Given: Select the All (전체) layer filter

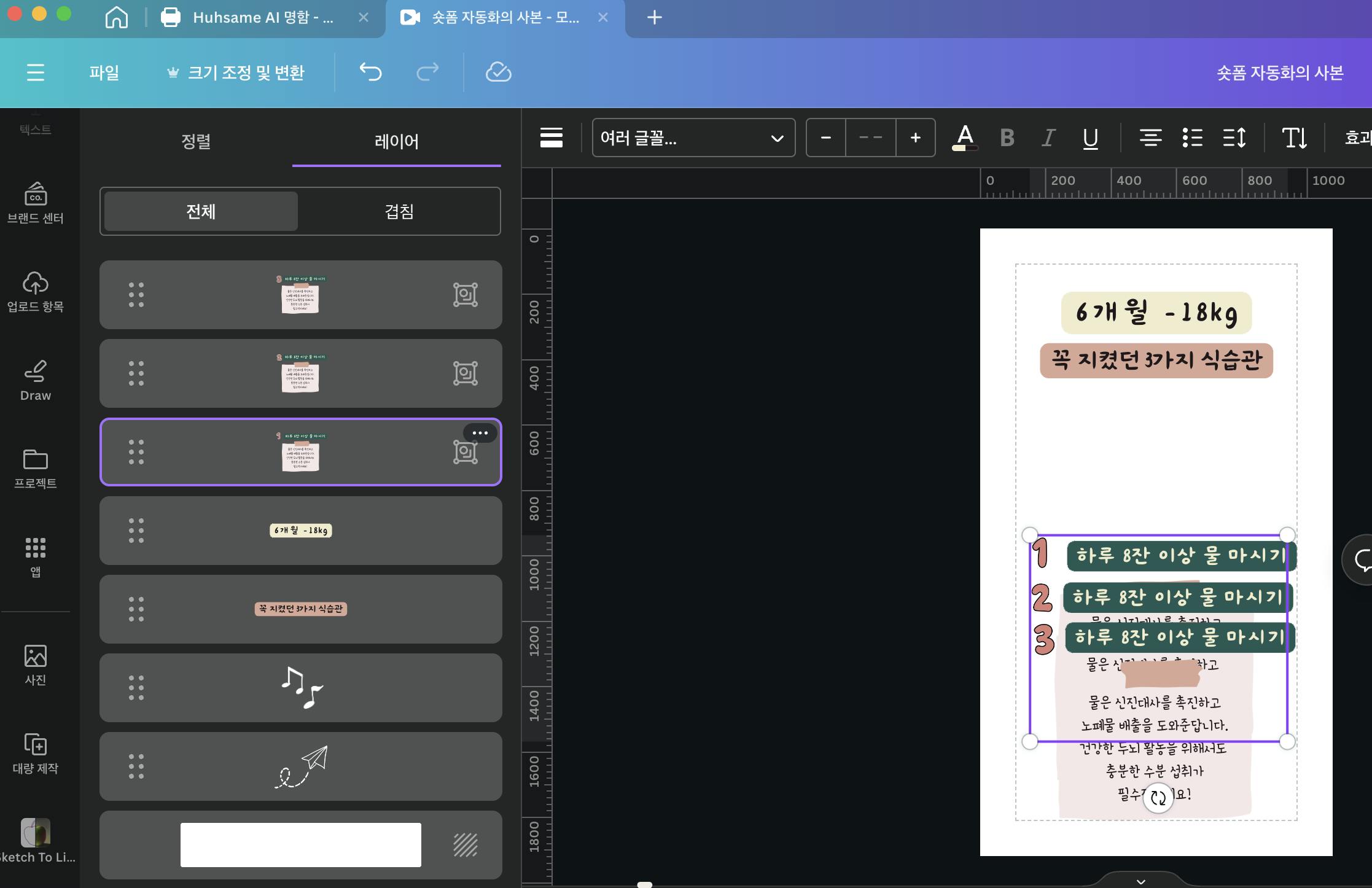Looking at the screenshot, I should tap(201, 211).
